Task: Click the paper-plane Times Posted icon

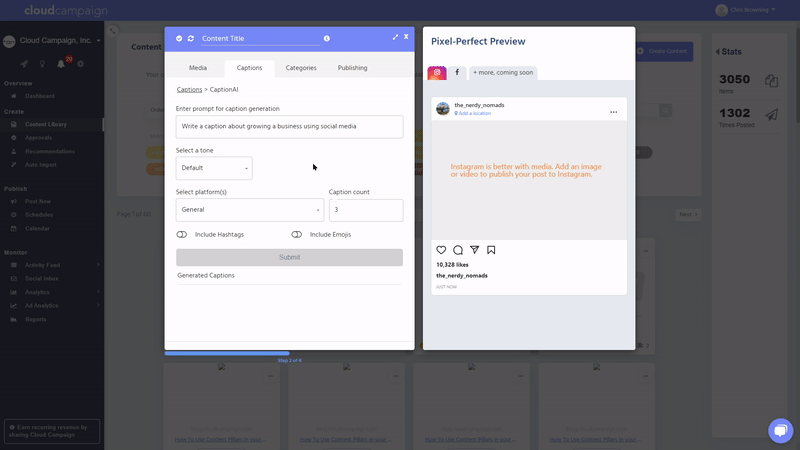Action: tap(771, 115)
